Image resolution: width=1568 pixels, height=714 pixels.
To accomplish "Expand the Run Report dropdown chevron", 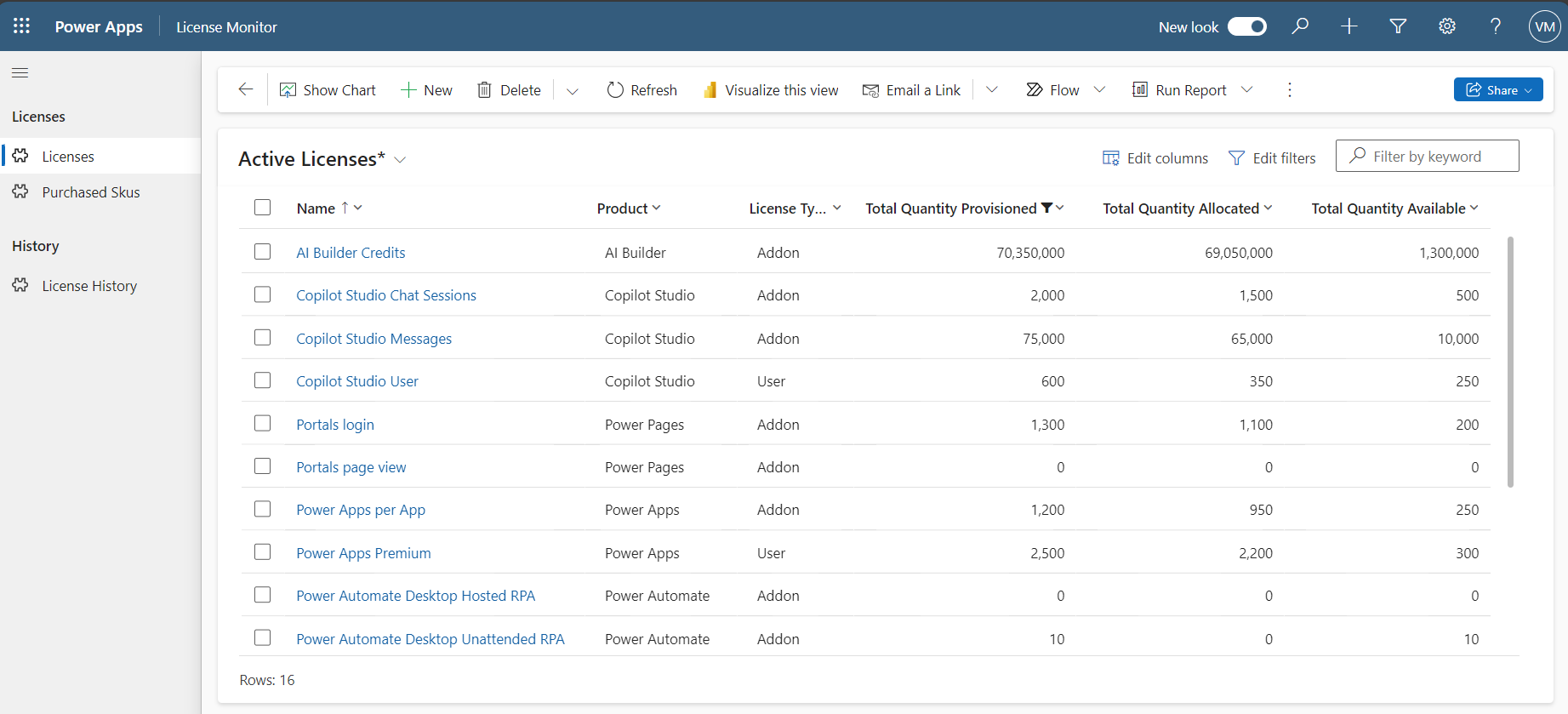I will coord(1247,89).
